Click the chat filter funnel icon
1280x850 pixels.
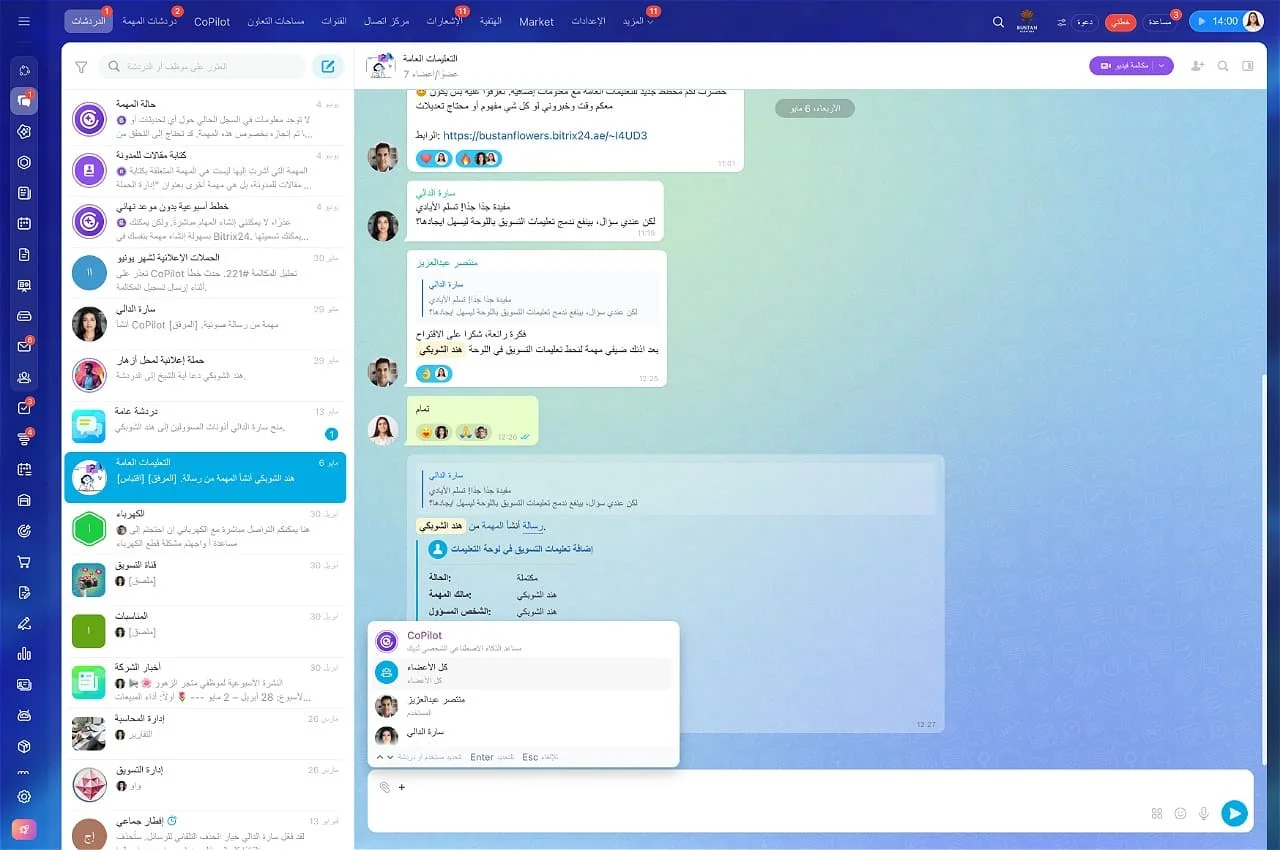click(81, 67)
